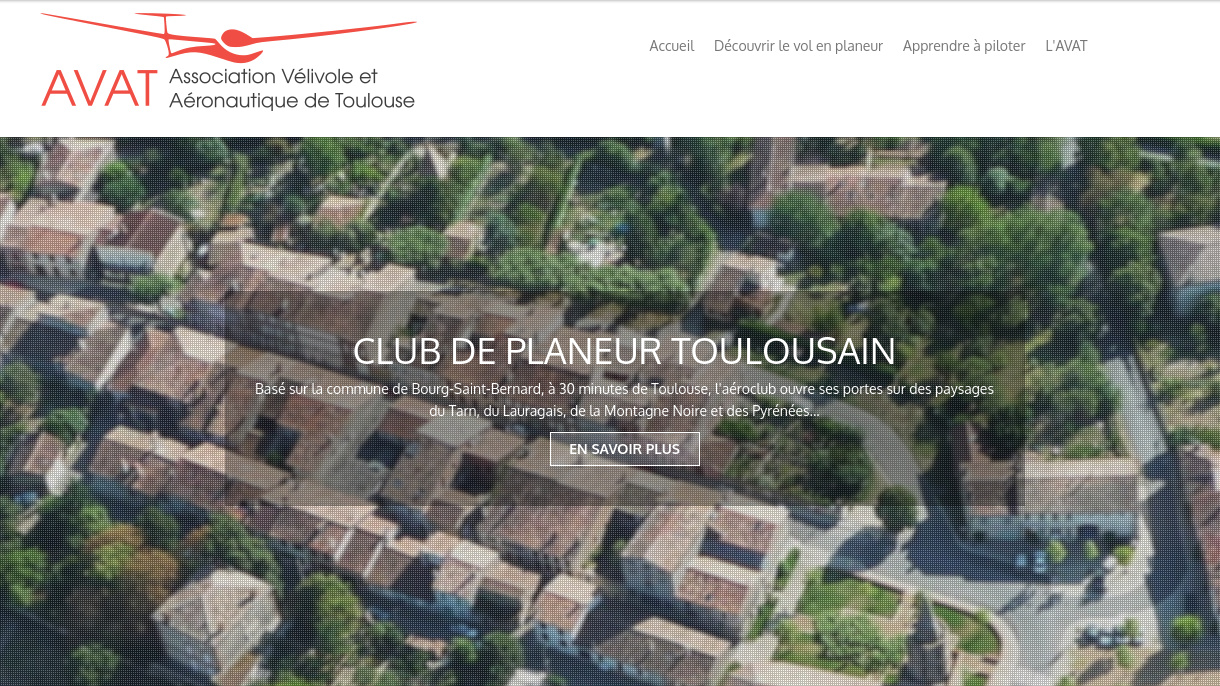Open the Découvrir le vol en planeur menu
1220x686 pixels.
pyautogui.click(x=798, y=46)
